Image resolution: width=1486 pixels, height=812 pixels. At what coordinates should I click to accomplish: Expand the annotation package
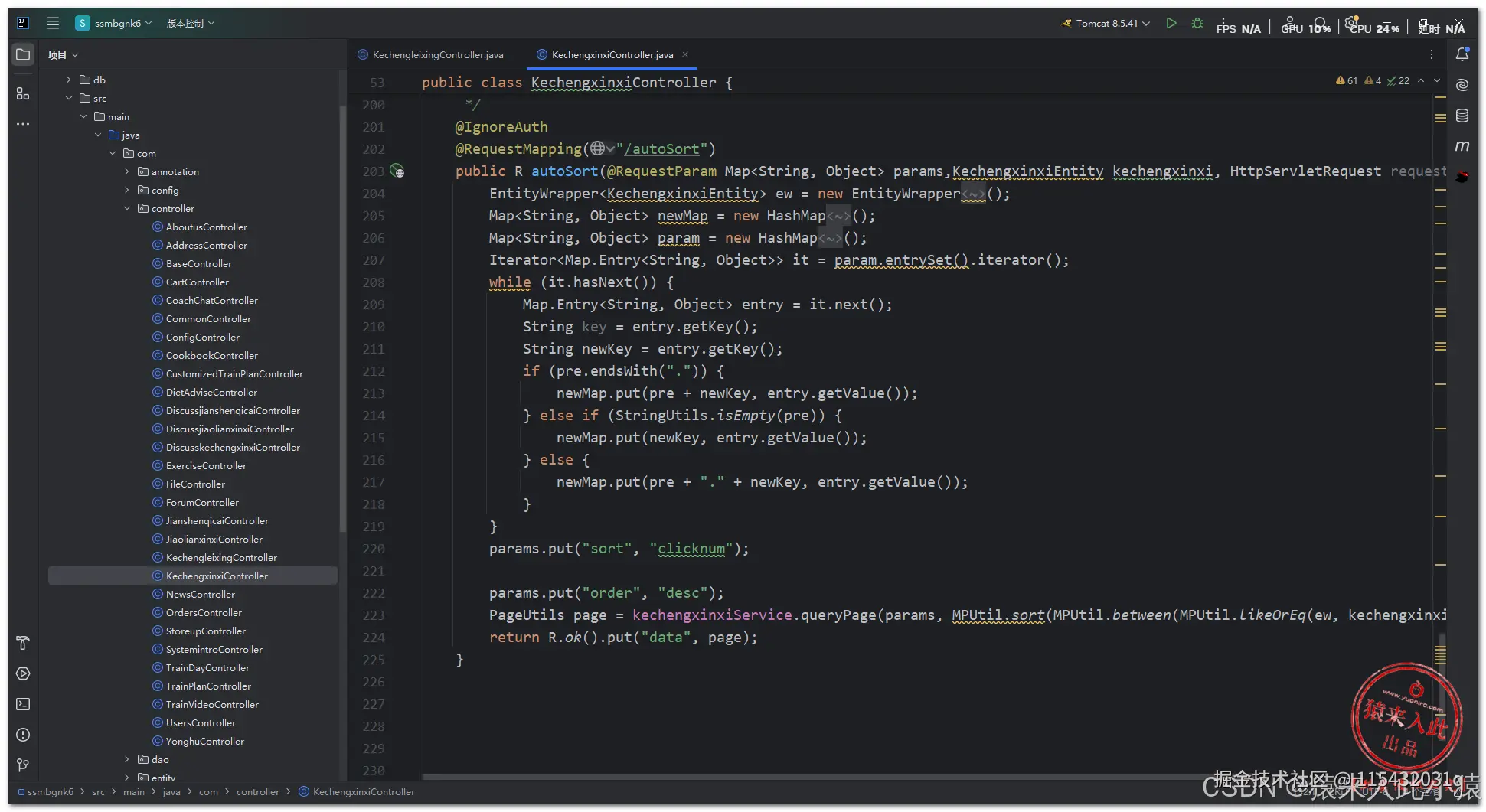(127, 171)
